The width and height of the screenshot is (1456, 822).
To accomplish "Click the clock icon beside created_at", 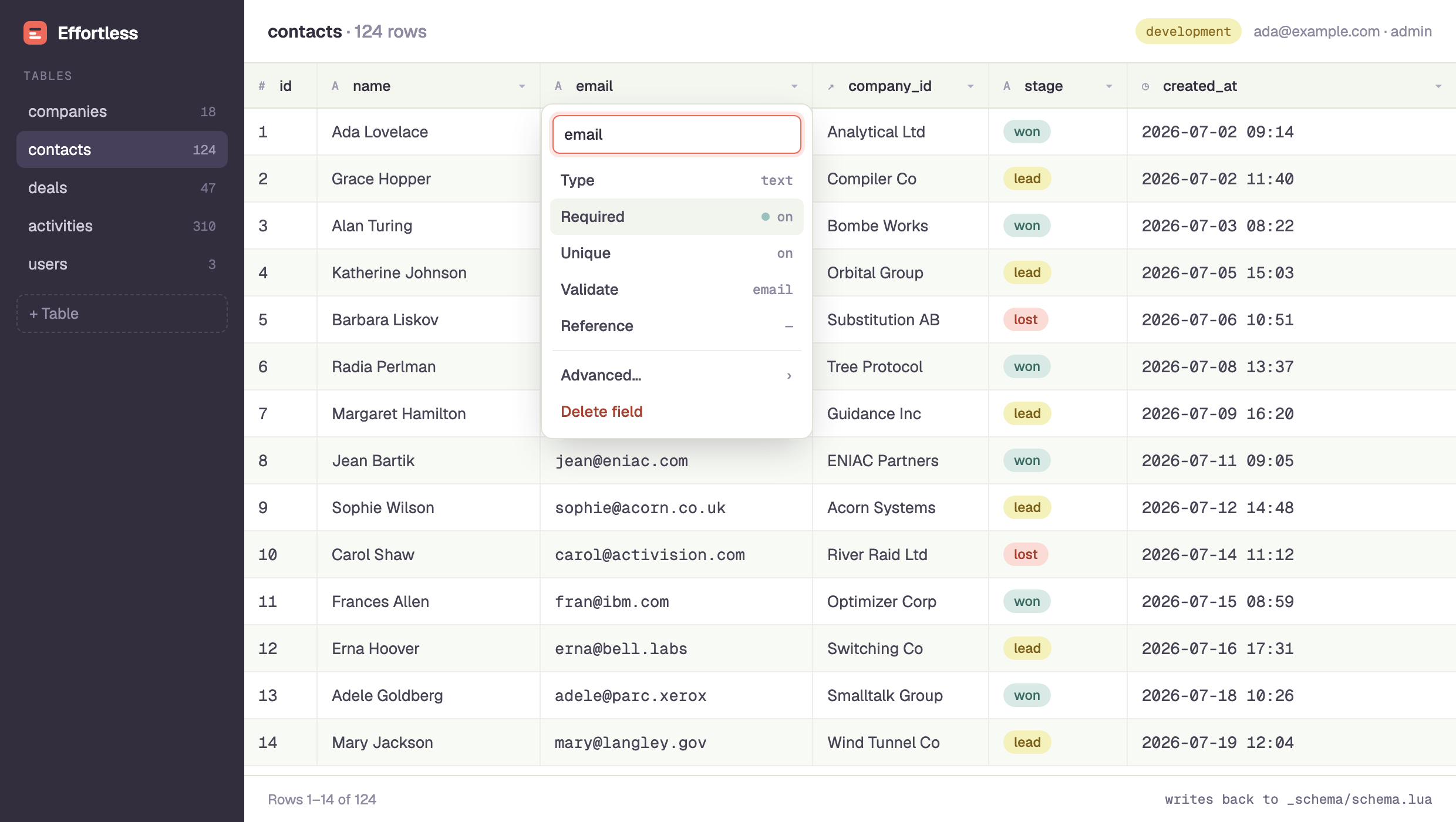I will pyautogui.click(x=1145, y=87).
